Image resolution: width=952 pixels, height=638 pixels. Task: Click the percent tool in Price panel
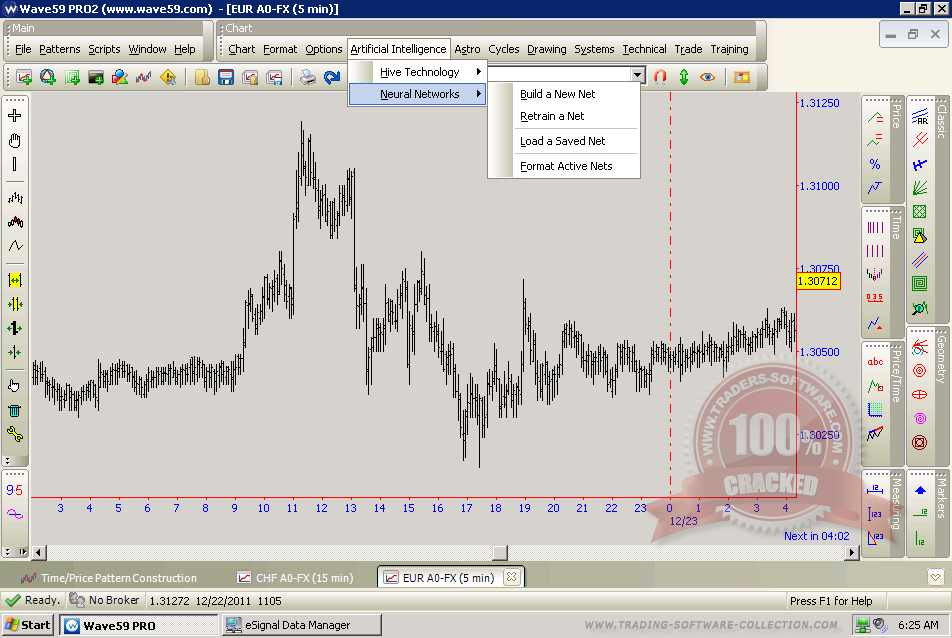point(875,164)
